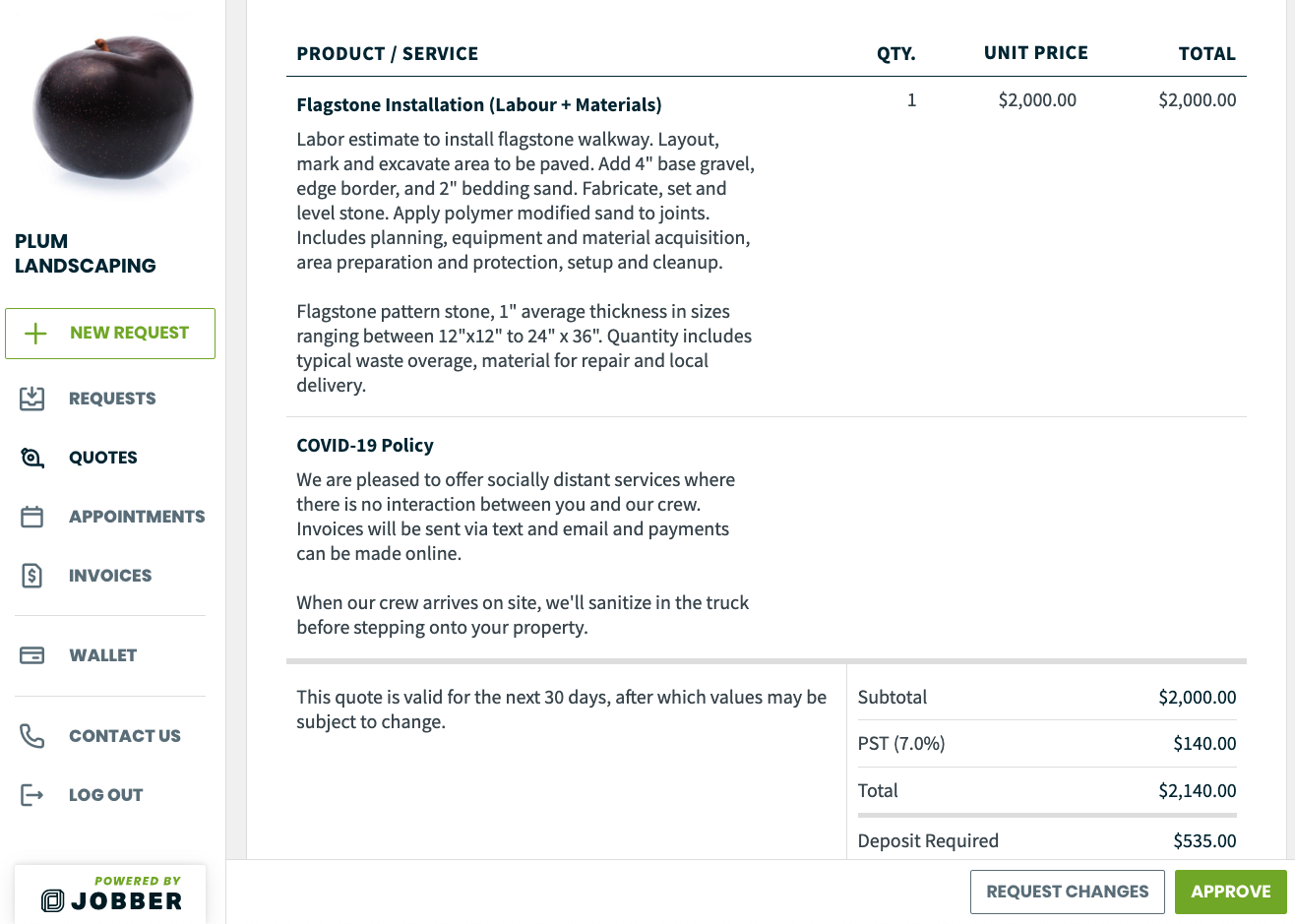Approve the quote
This screenshot has height=924, width=1295.
point(1230,892)
